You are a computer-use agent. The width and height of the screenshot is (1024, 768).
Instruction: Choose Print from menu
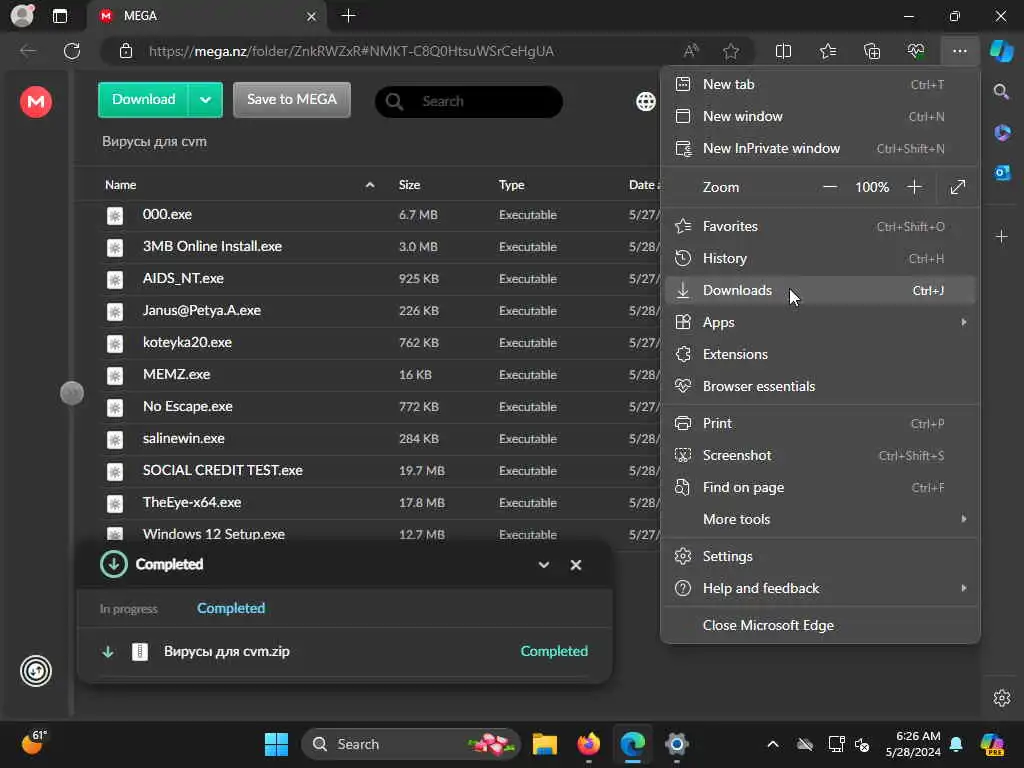tap(820, 423)
